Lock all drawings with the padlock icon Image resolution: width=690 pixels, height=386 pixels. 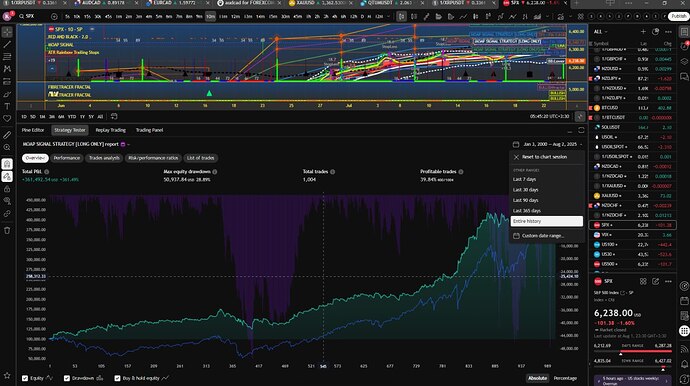(7, 189)
